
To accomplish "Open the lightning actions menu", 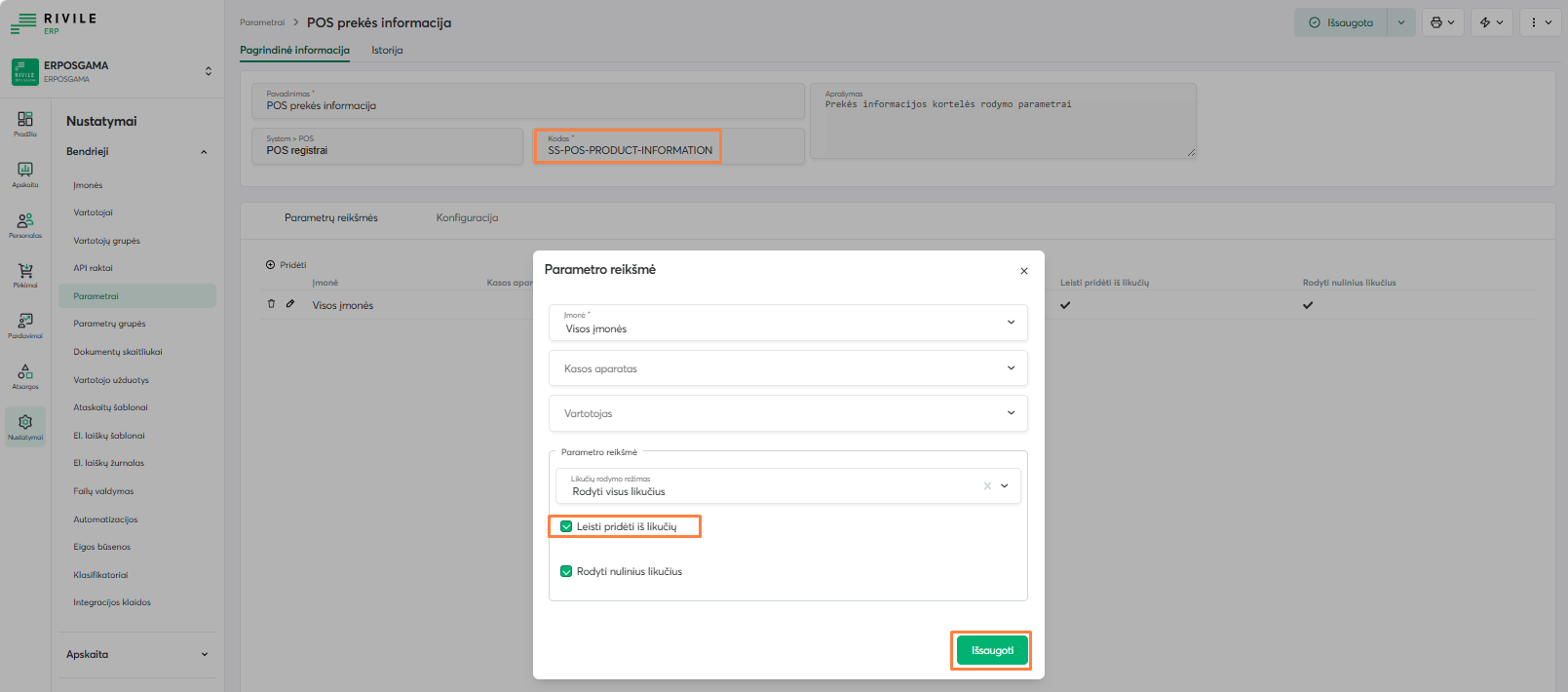I will 1491,22.
